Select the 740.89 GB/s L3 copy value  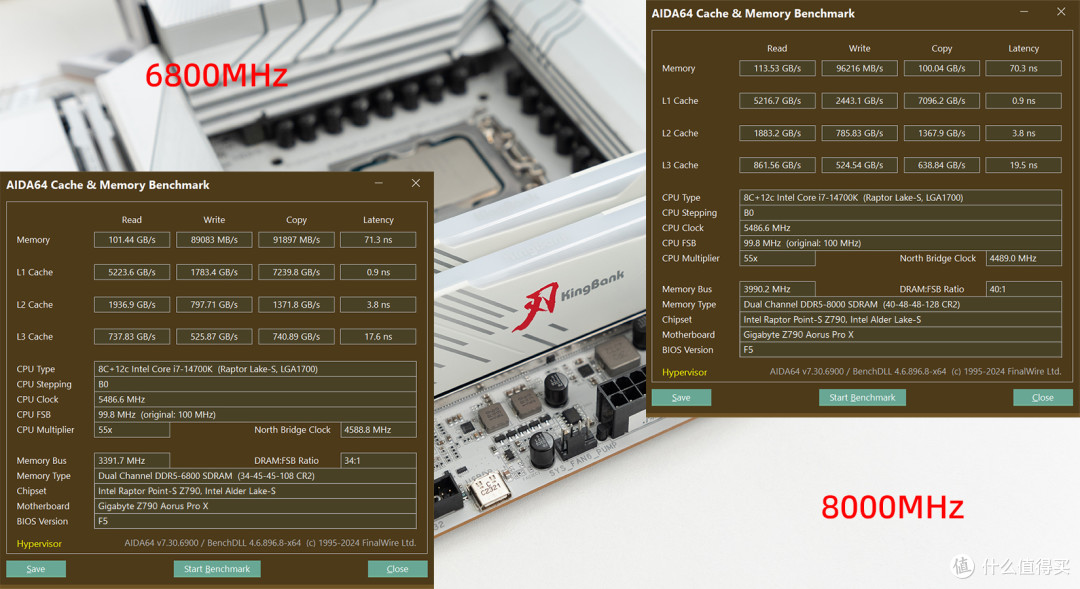296,337
